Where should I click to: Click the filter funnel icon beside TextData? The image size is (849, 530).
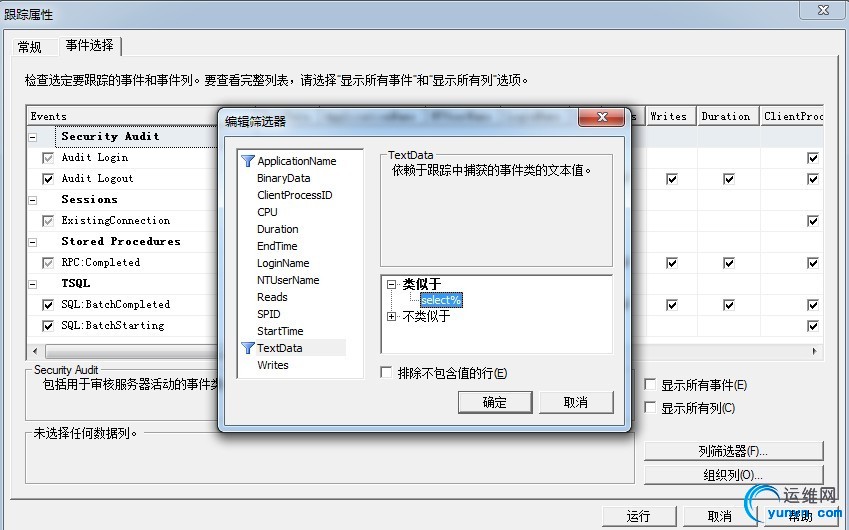point(247,348)
